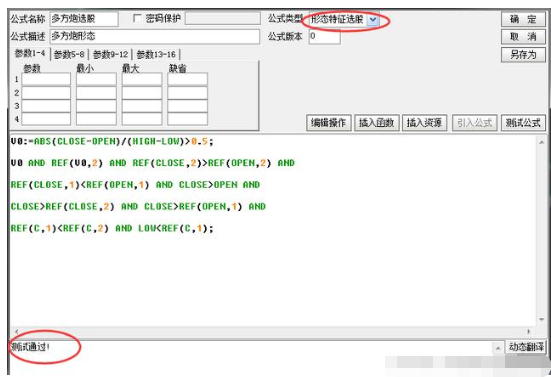The width and height of the screenshot is (551, 377).
Task: Click row 4 最小 minimum field
Action: click(x=96, y=119)
